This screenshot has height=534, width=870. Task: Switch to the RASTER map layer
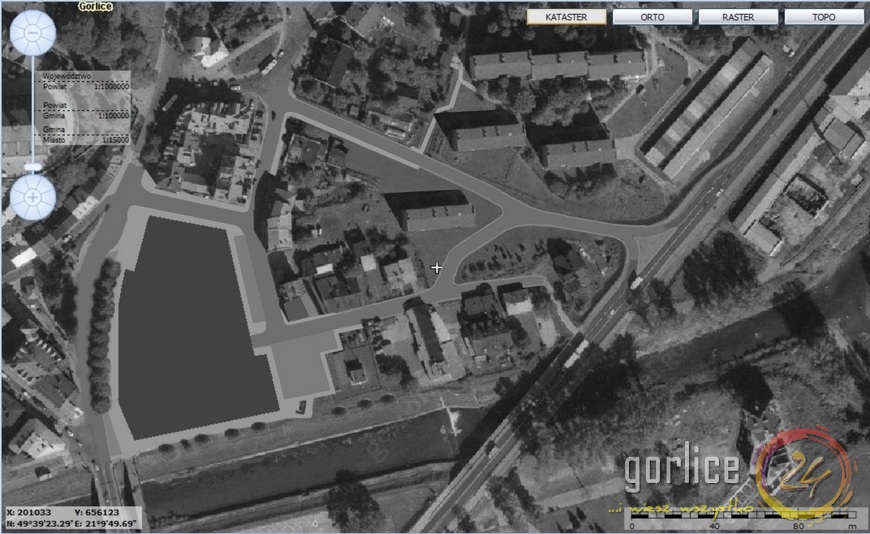(x=738, y=17)
